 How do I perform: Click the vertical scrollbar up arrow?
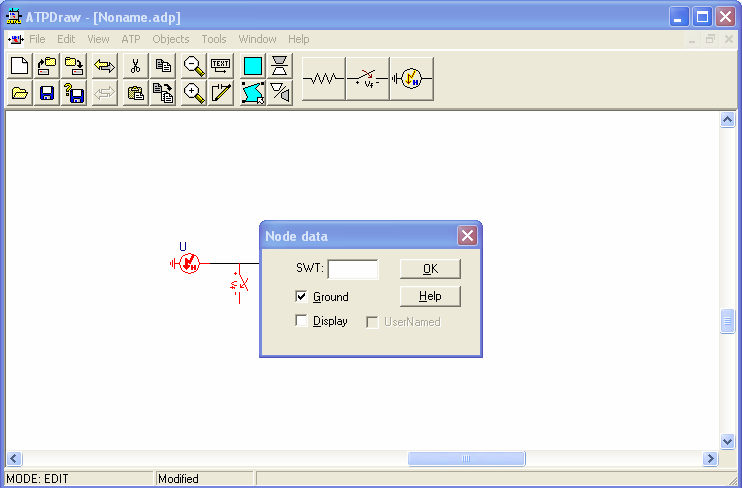727,119
